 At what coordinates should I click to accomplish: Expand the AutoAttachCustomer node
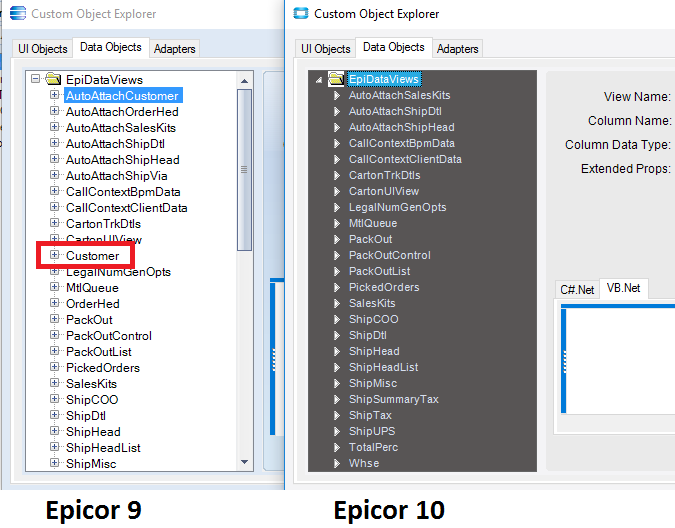(x=54, y=95)
